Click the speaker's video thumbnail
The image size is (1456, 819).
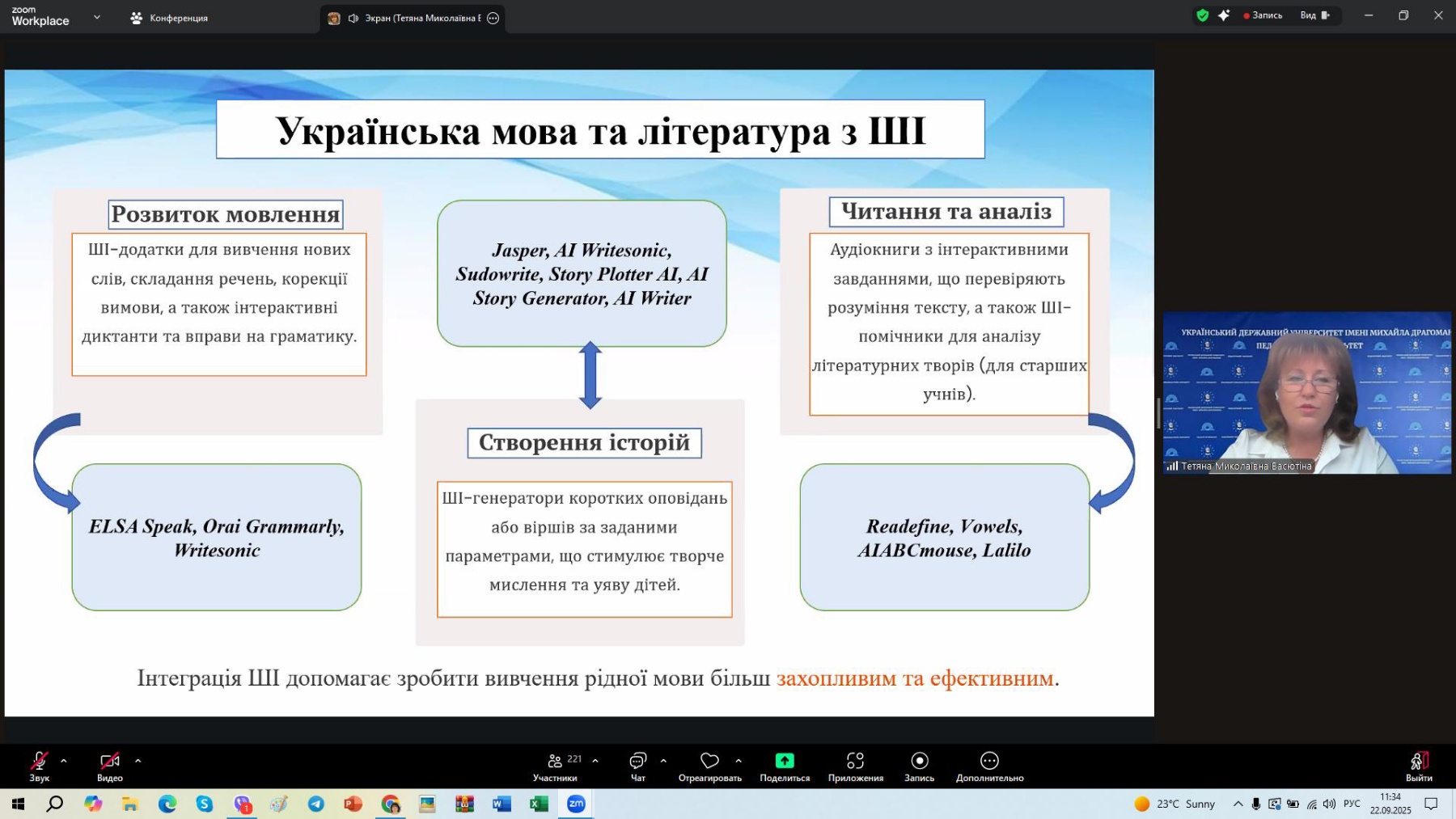[x=1306, y=392]
